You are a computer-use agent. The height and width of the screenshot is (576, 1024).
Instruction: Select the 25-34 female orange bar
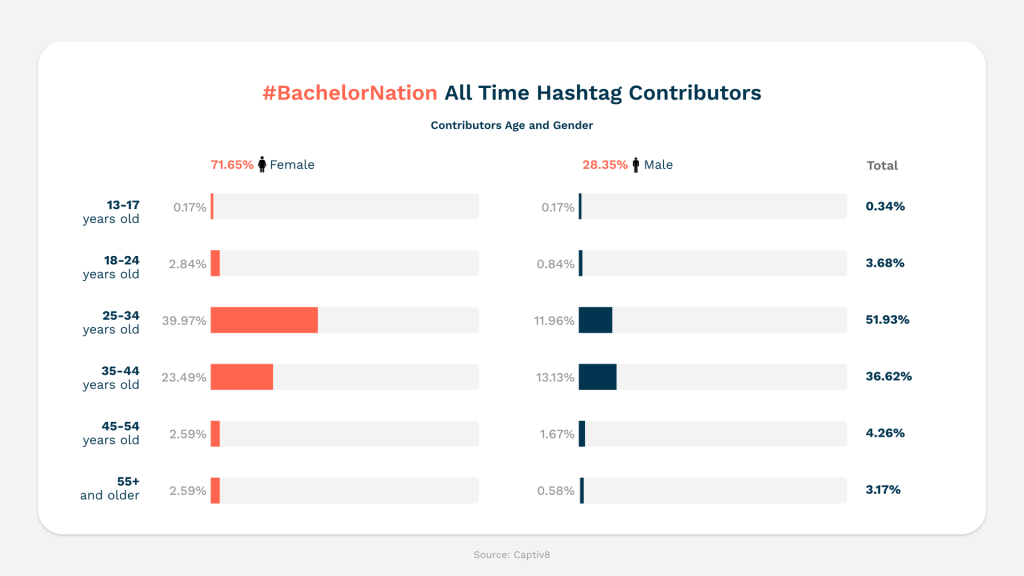pyautogui.click(x=264, y=320)
